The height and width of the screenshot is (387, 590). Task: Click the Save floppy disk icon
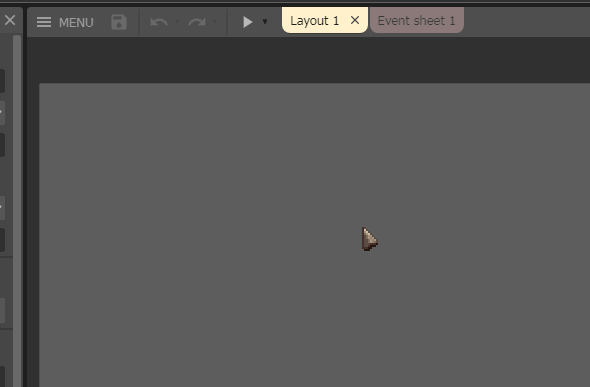[x=119, y=22]
